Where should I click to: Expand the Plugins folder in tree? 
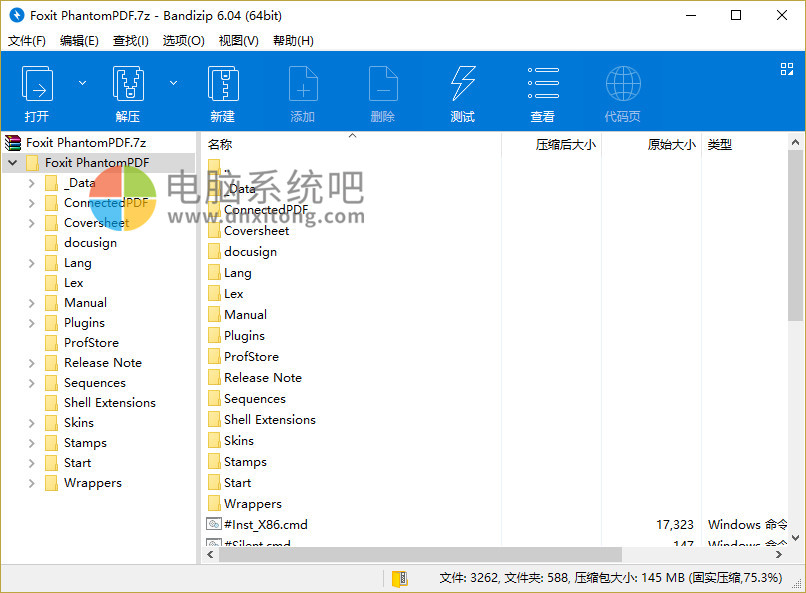[31, 323]
